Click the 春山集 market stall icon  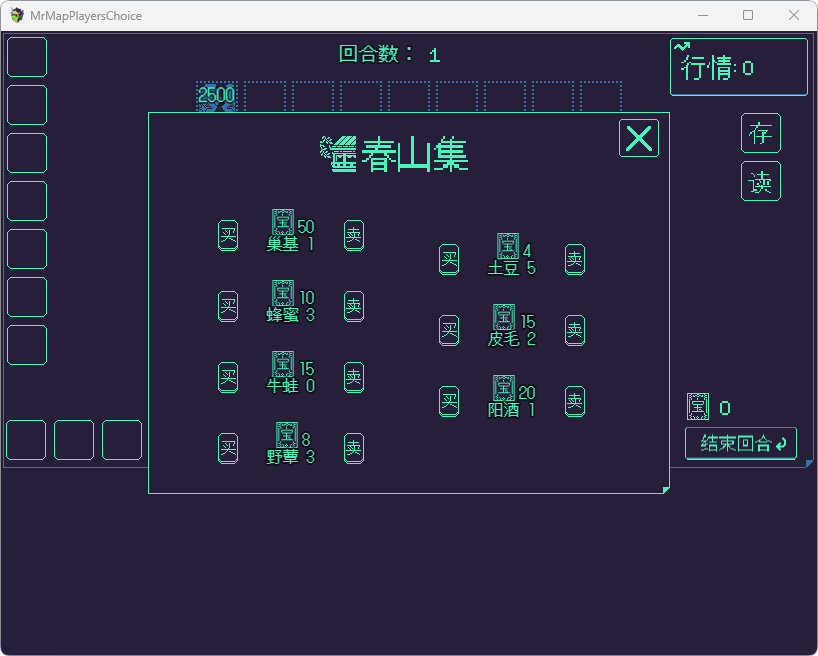pos(339,154)
